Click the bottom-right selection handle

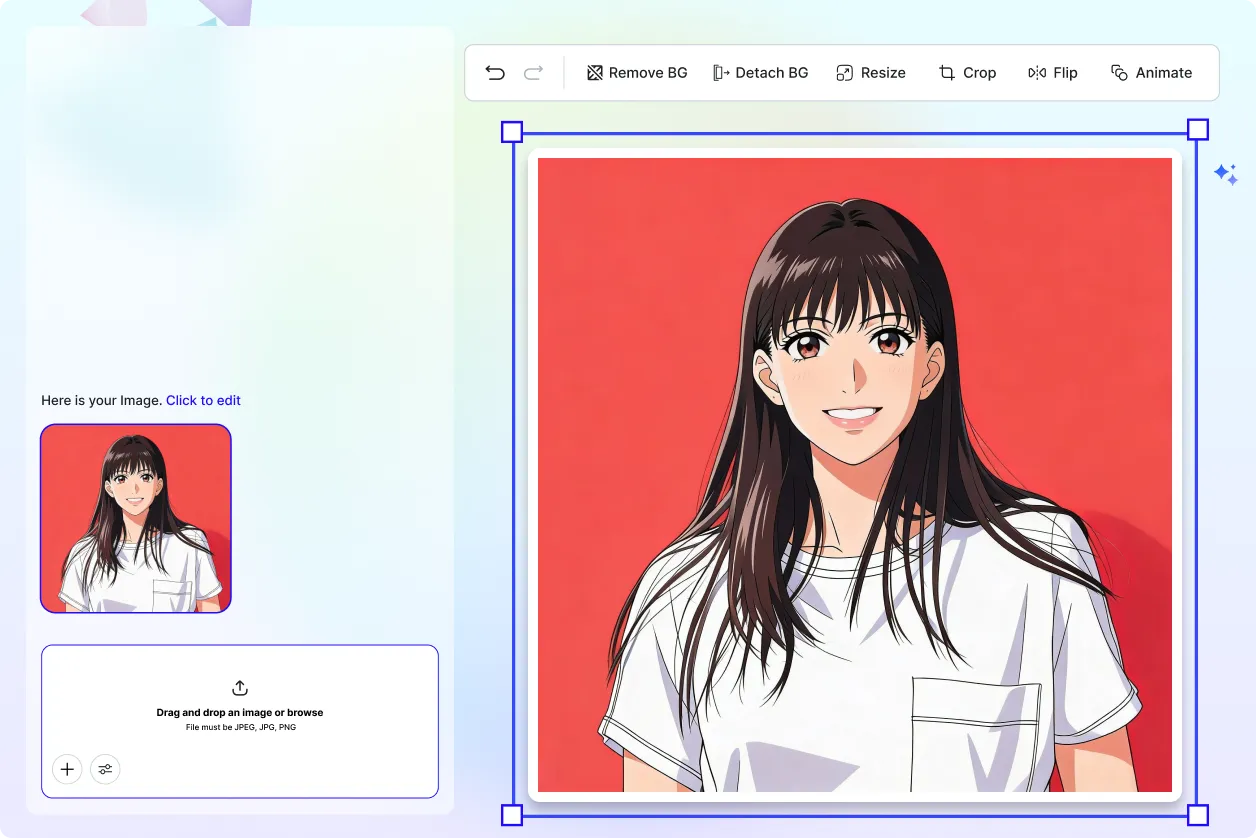point(1197,816)
